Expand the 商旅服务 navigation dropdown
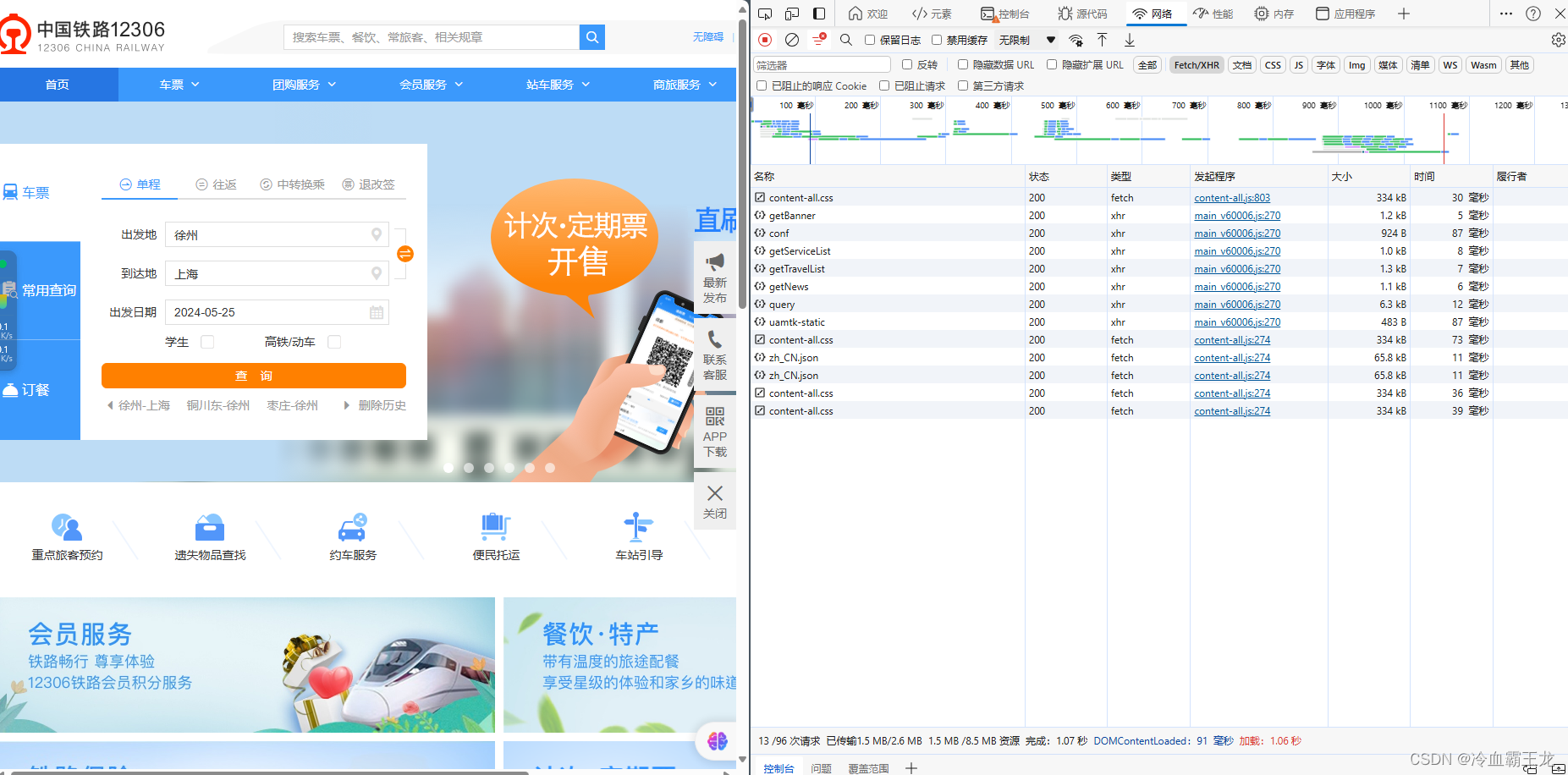Image resolution: width=1568 pixels, height=775 pixels. (685, 85)
